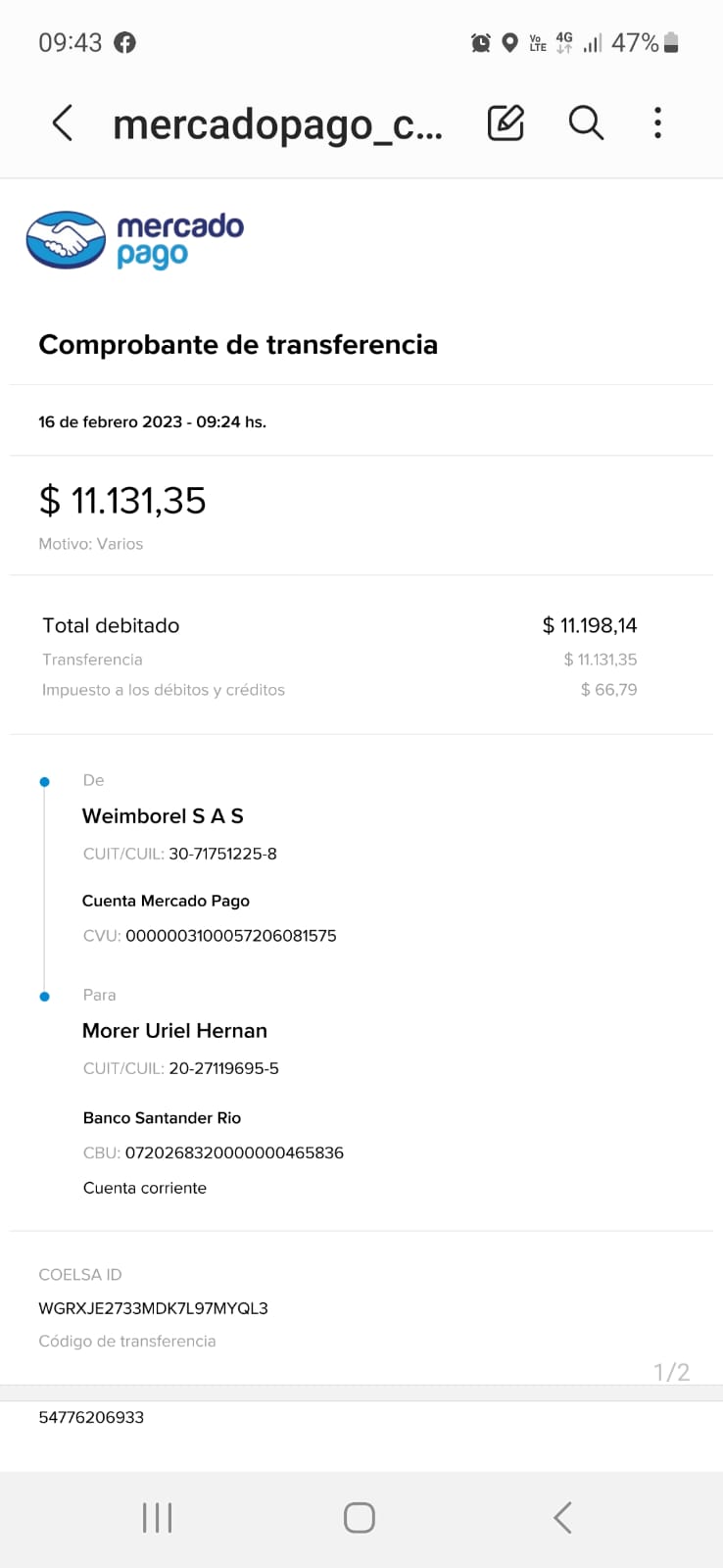Viewport: 723px width, 1568px height.
Task: Tap the page indicator 1/2
Action: tap(671, 1372)
